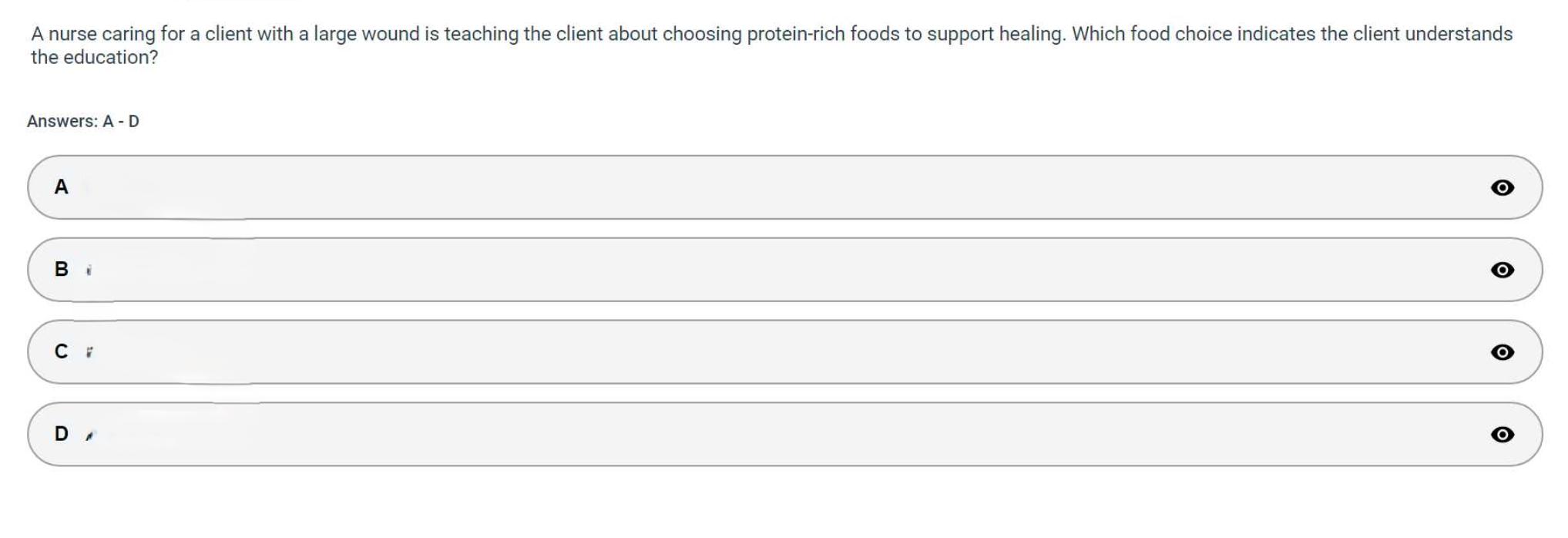Toggle the eye icon for answer A

click(x=1501, y=187)
